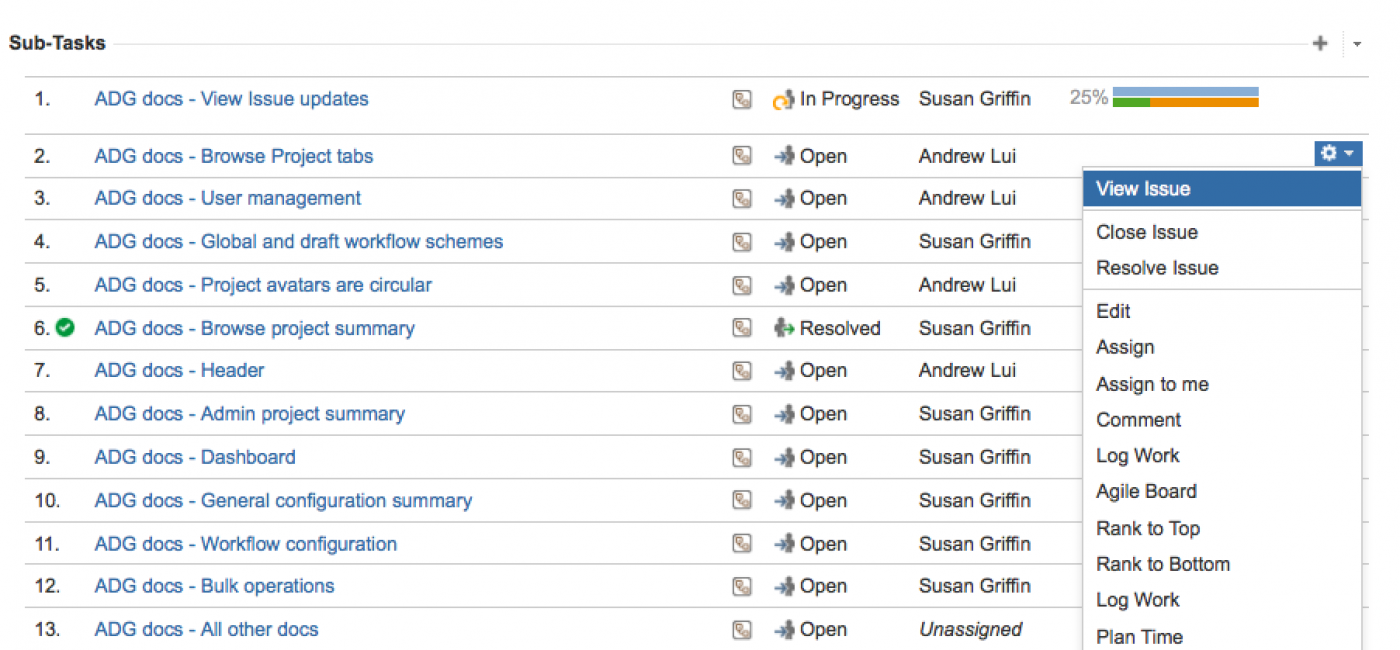Click sub-task type icon for Bulk operations row
This screenshot has width=1400, height=650.
(x=741, y=586)
